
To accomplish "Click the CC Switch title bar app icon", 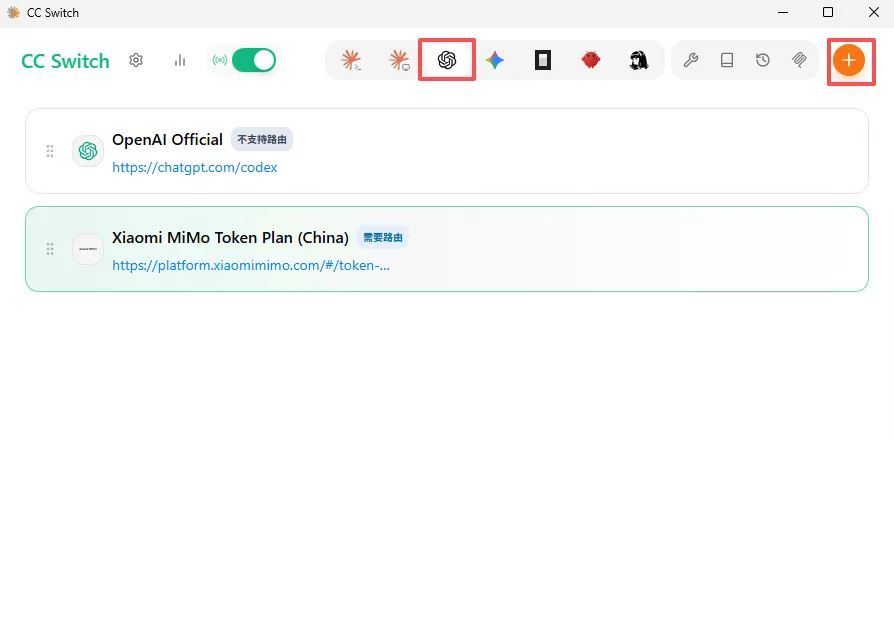I will (13, 13).
